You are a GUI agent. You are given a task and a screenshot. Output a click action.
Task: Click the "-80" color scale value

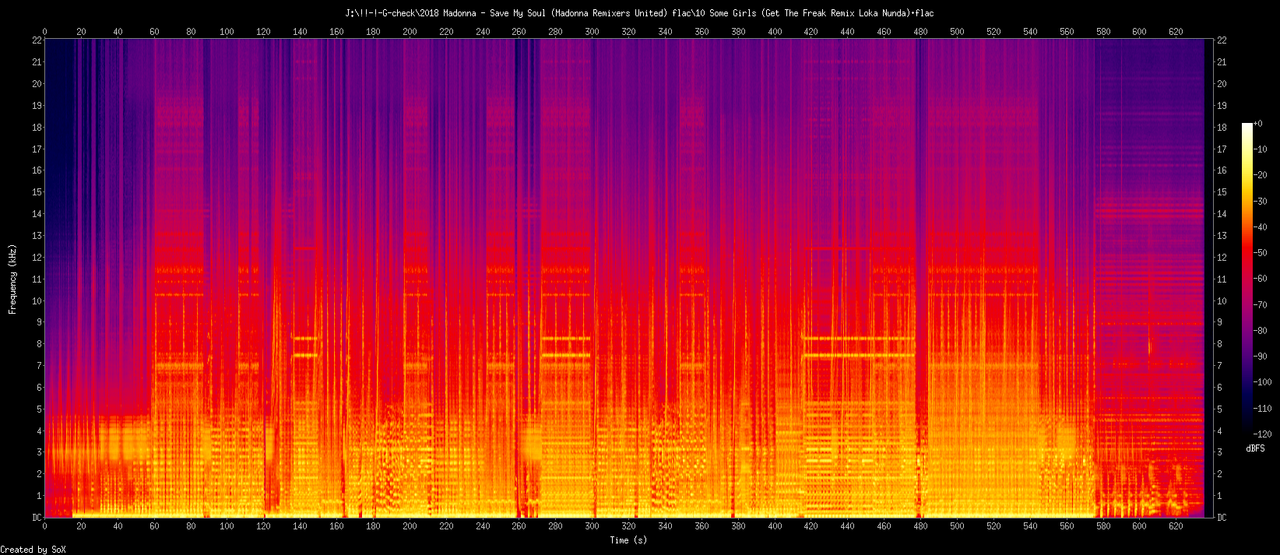1260,331
